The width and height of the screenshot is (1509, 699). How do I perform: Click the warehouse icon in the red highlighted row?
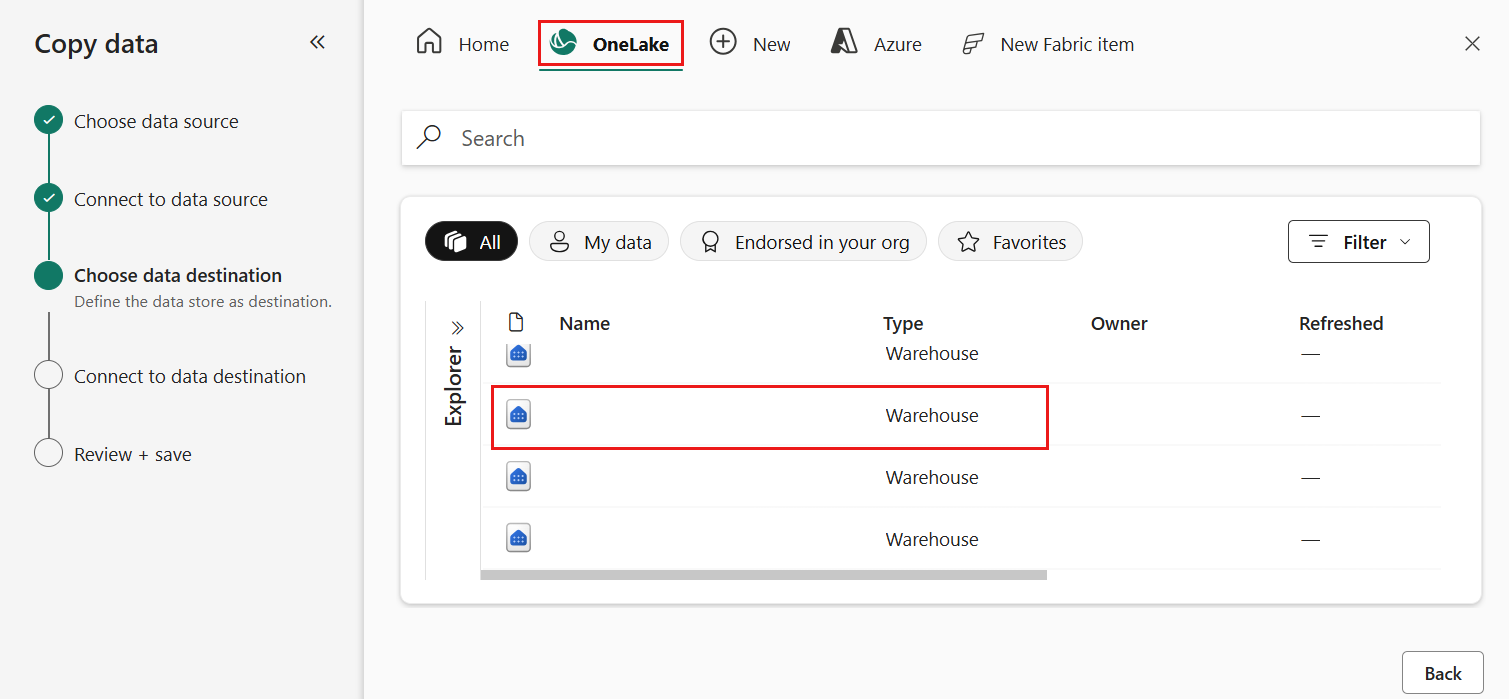[x=518, y=414]
